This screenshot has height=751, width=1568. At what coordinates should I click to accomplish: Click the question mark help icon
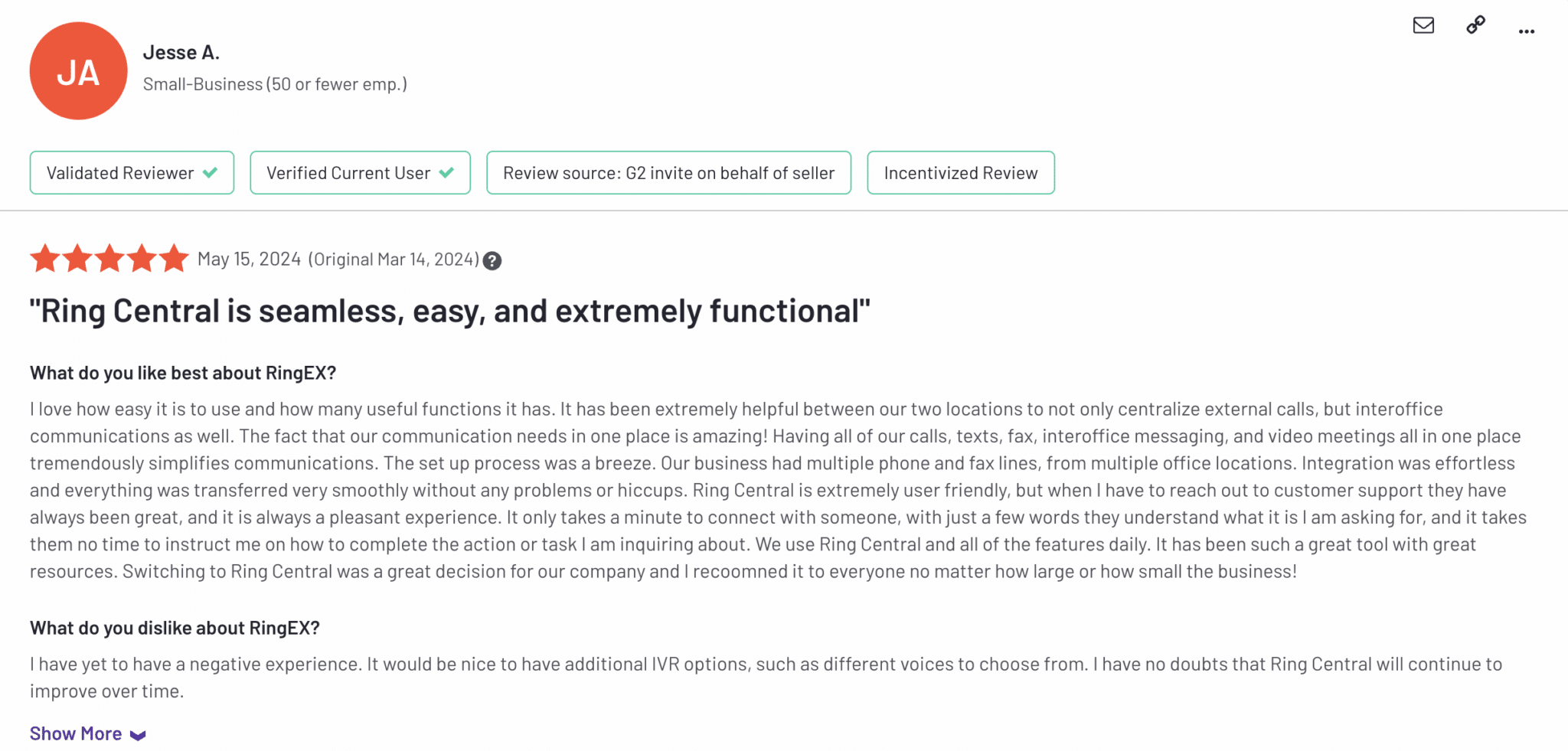click(492, 261)
